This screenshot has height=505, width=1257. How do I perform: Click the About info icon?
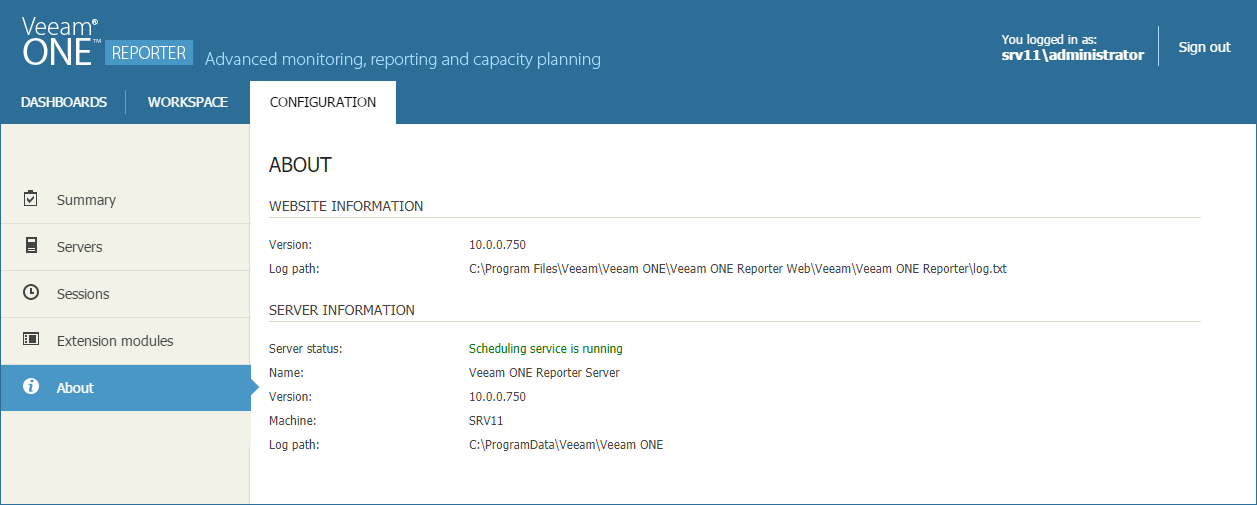click(x=31, y=387)
